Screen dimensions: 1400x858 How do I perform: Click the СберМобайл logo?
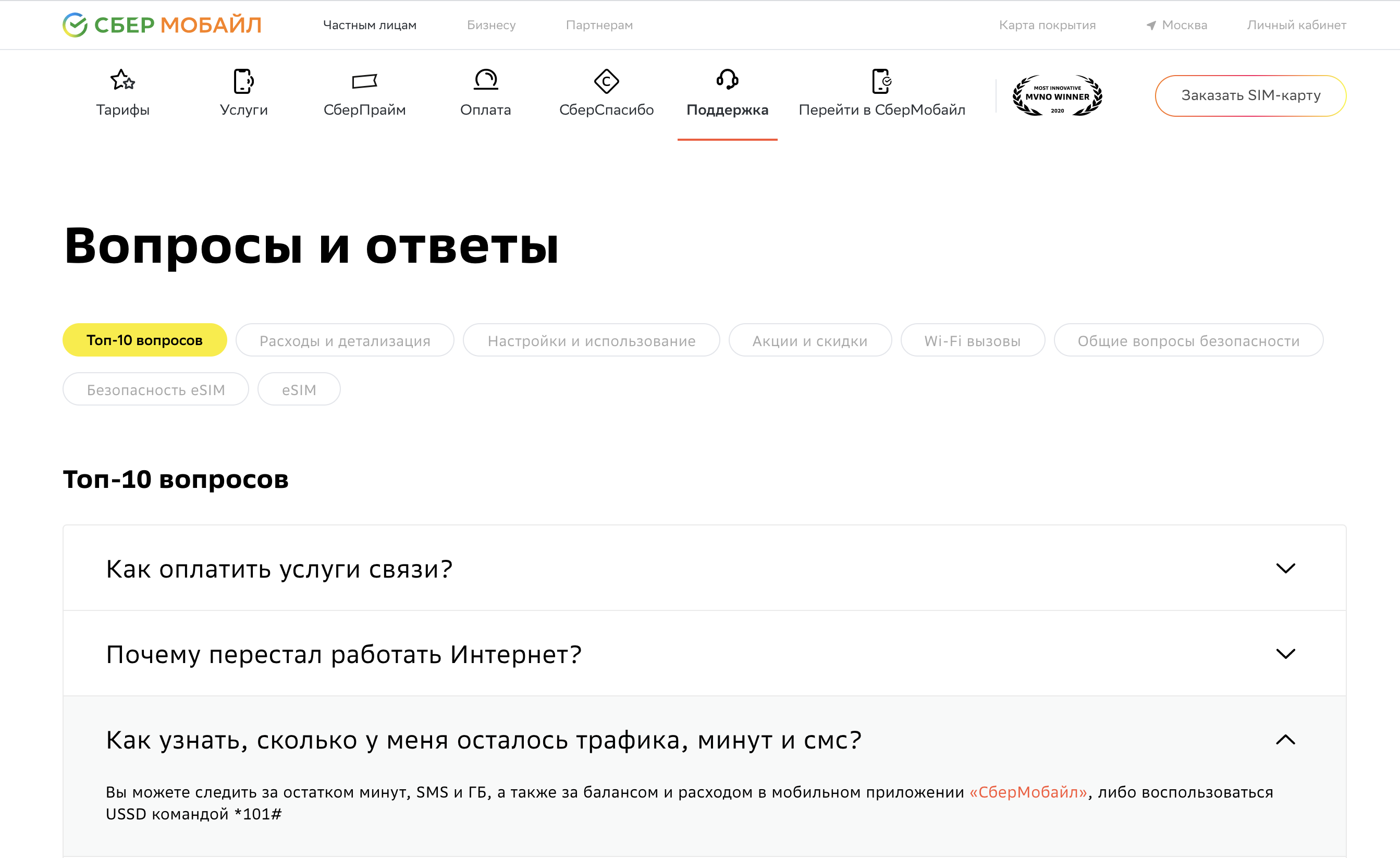click(162, 24)
